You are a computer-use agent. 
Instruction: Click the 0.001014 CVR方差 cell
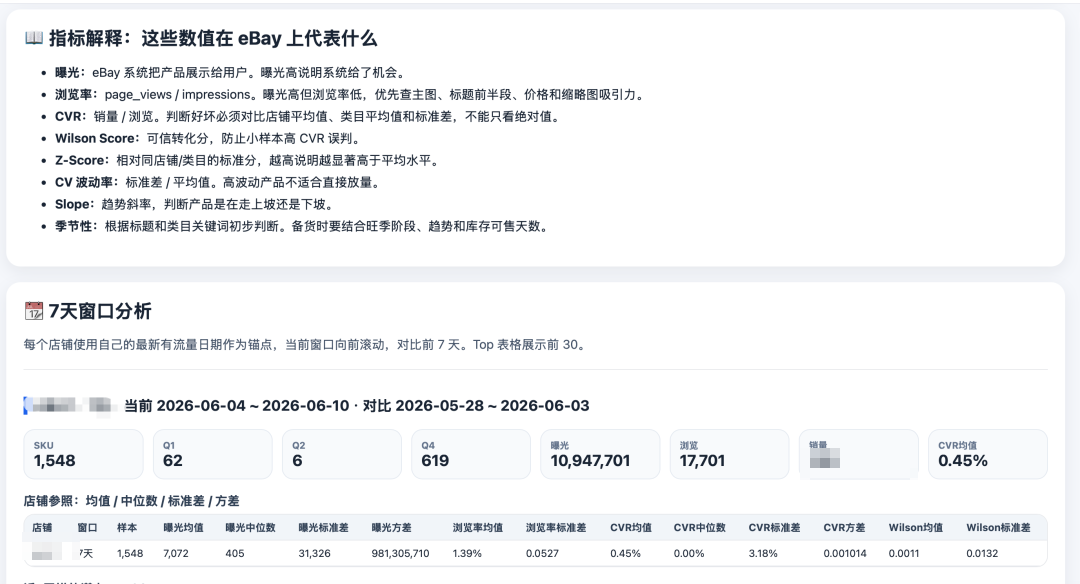[x=845, y=553]
